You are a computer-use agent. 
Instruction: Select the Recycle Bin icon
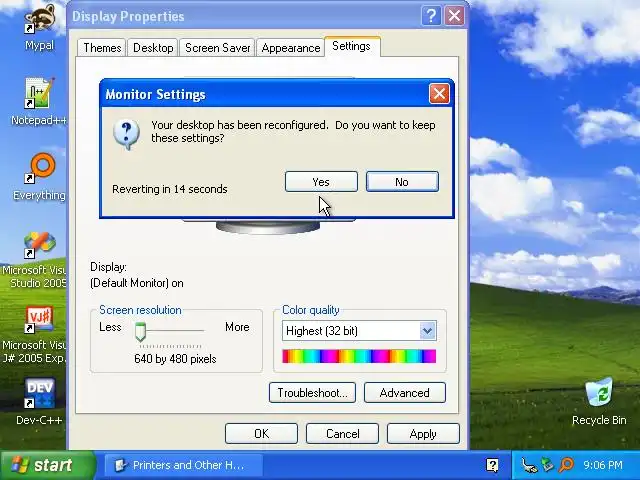click(599, 402)
